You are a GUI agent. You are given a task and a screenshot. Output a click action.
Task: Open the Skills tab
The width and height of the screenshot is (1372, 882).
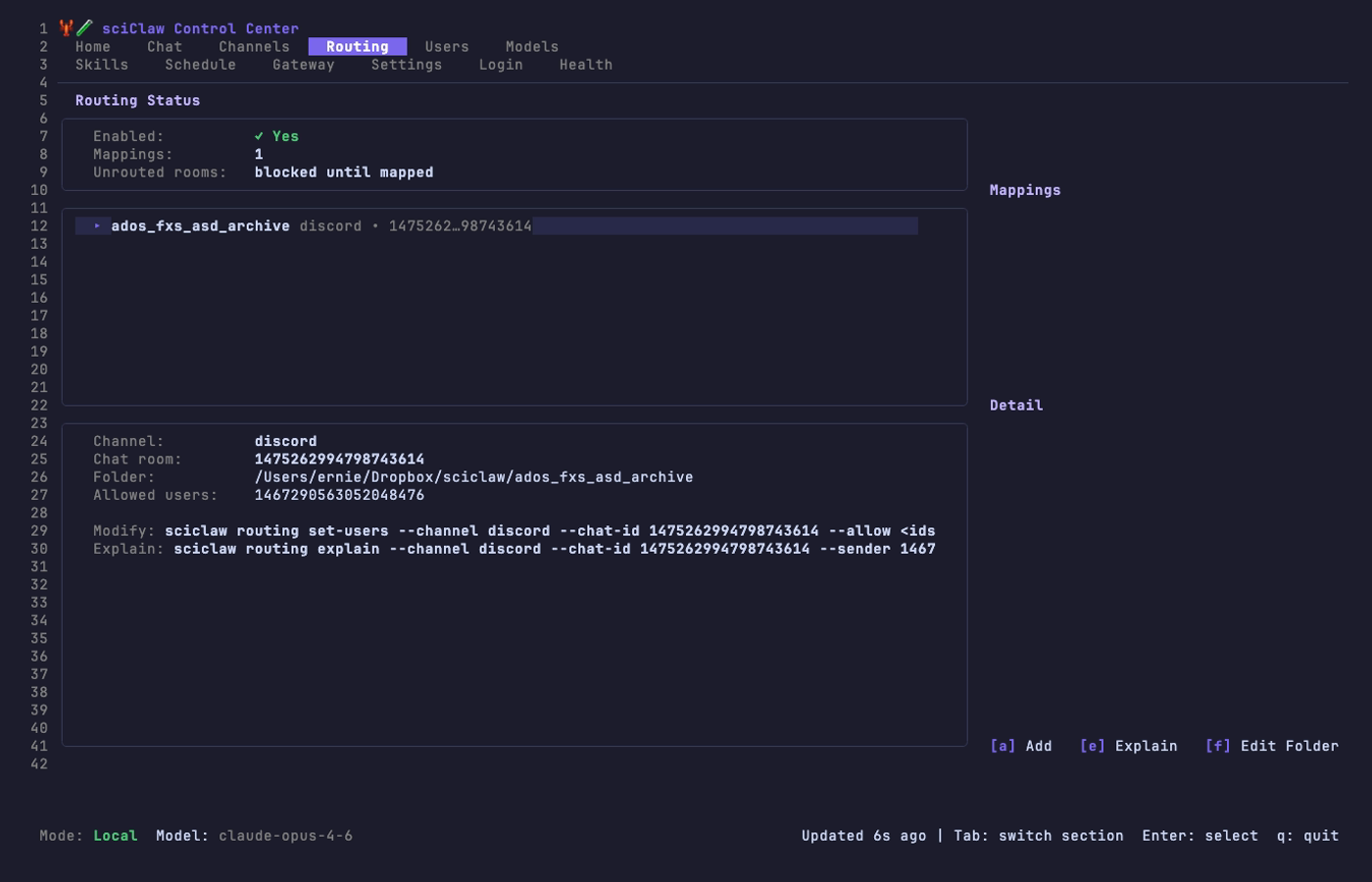tap(102, 65)
